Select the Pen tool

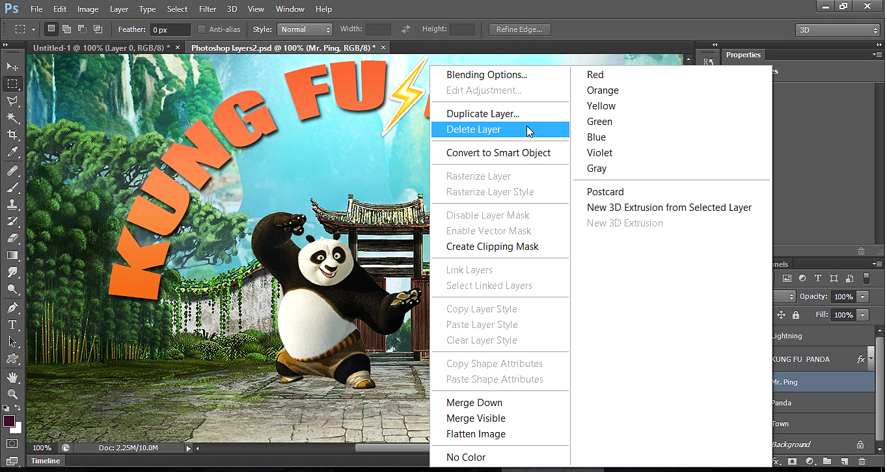12,308
